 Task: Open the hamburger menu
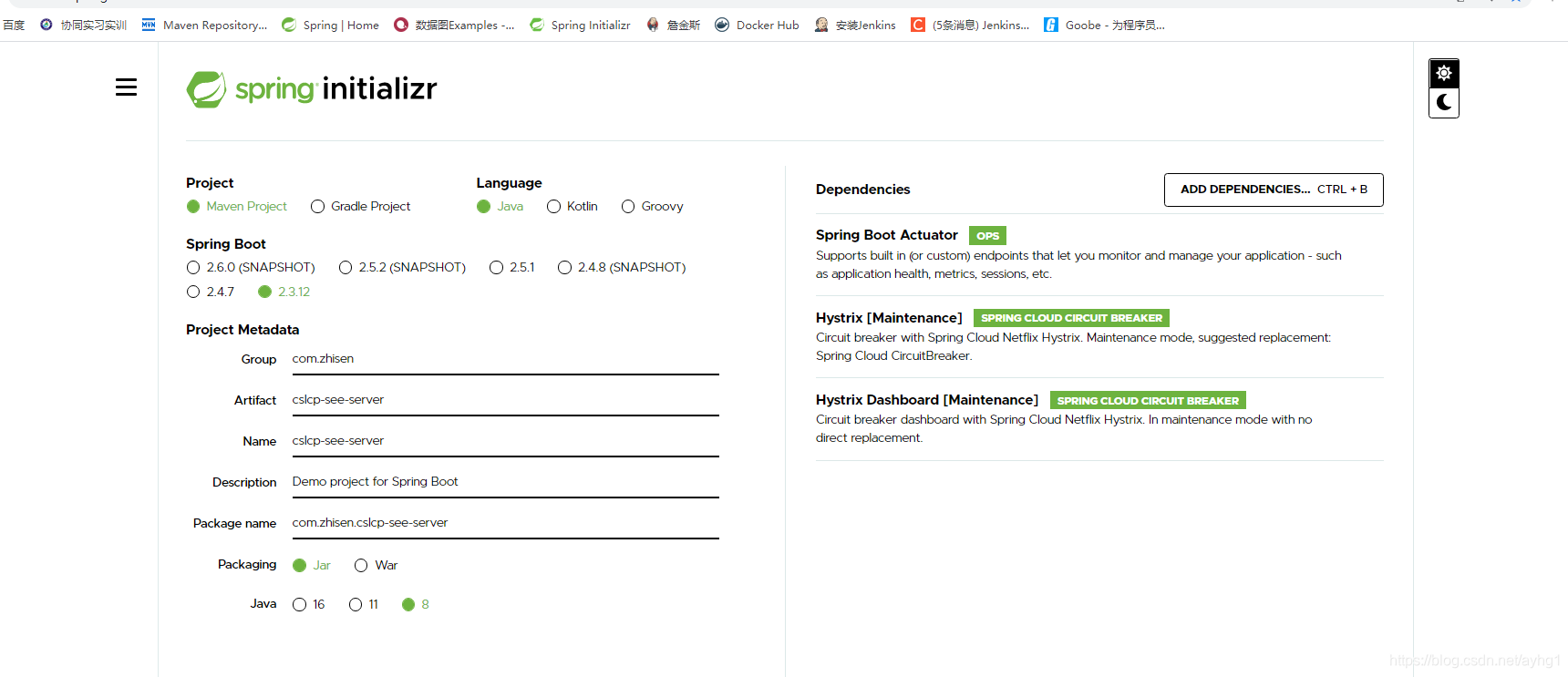[x=126, y=87]
